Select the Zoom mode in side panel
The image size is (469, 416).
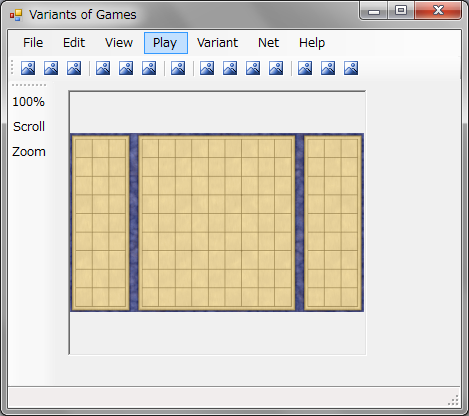29,152
